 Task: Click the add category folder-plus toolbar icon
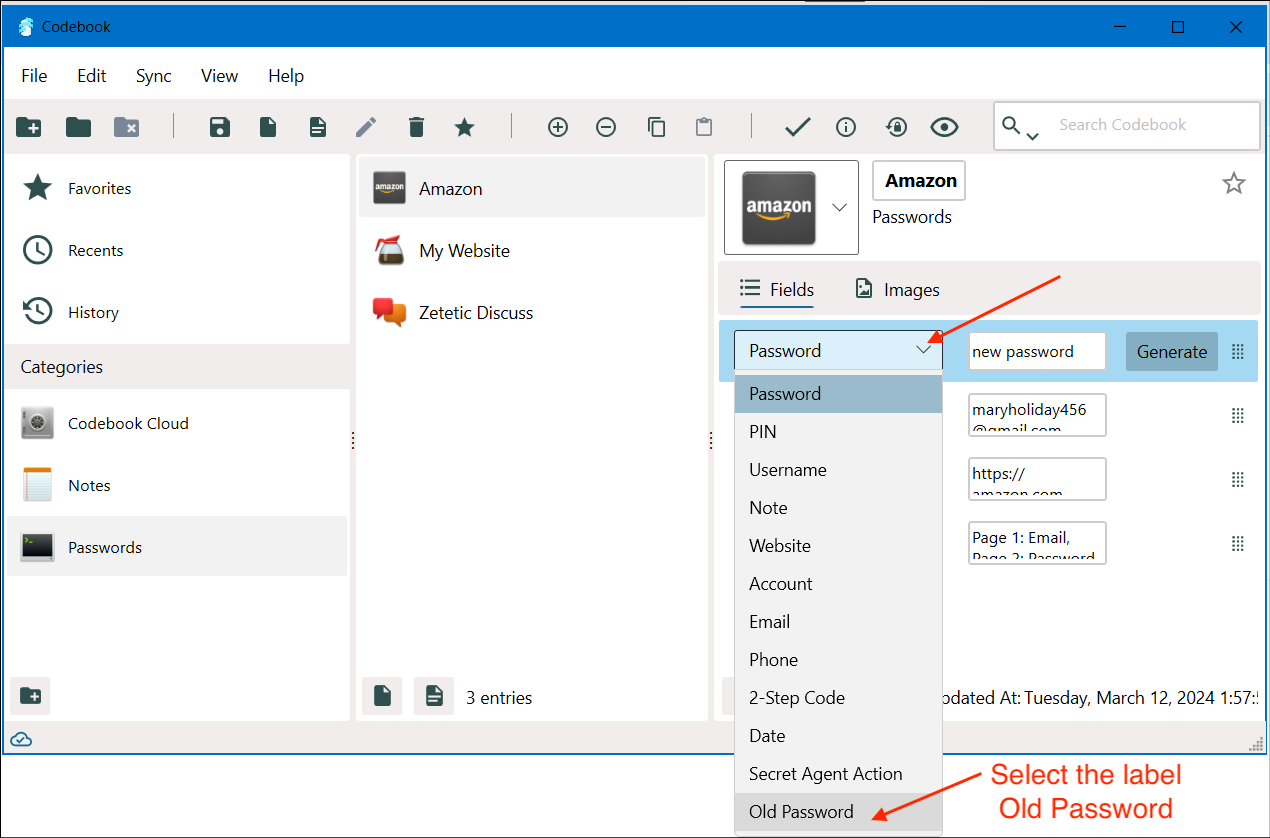coord(29,127)
